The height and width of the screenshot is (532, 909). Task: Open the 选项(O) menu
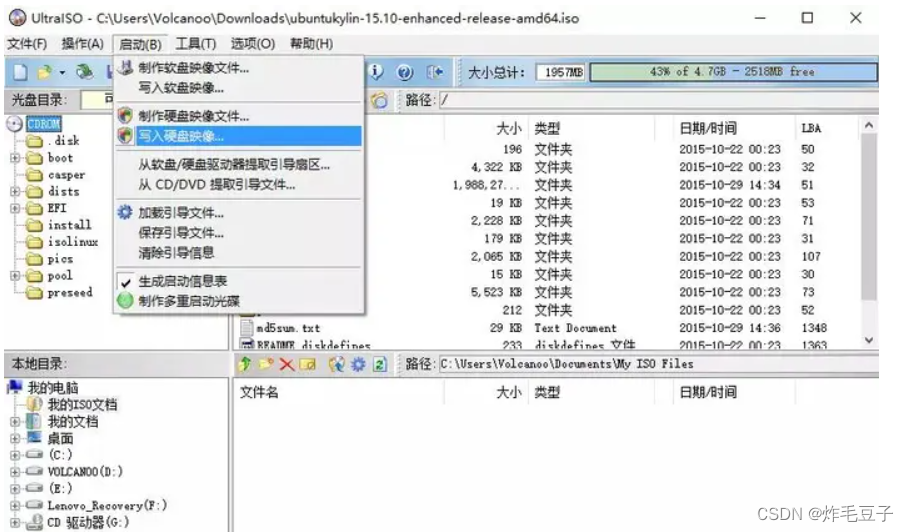pos(252,44)
